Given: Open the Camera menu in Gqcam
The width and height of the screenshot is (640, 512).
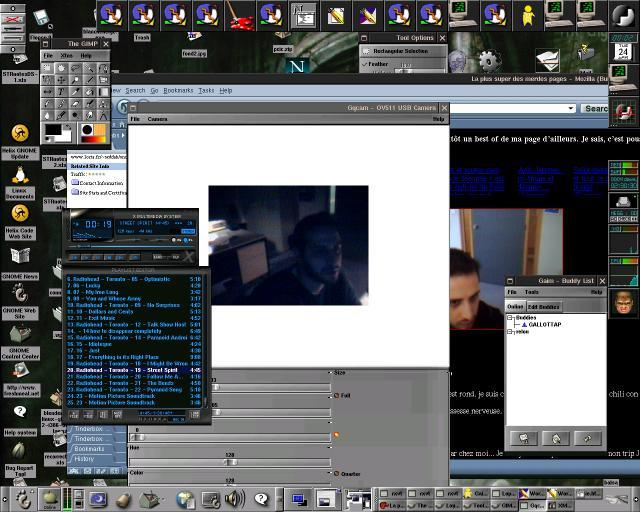Looking at the screenshot, I should pos(158,119).
